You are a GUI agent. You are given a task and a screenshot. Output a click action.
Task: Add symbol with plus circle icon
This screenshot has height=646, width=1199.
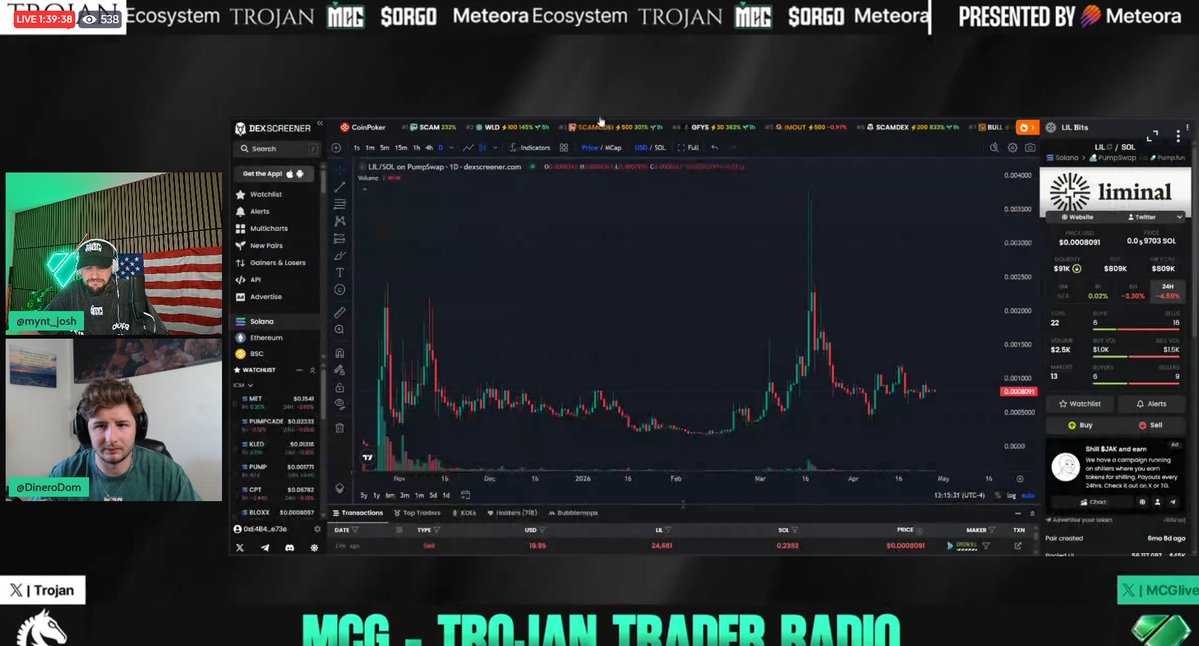pyautogui.click(x=336, y=148)
